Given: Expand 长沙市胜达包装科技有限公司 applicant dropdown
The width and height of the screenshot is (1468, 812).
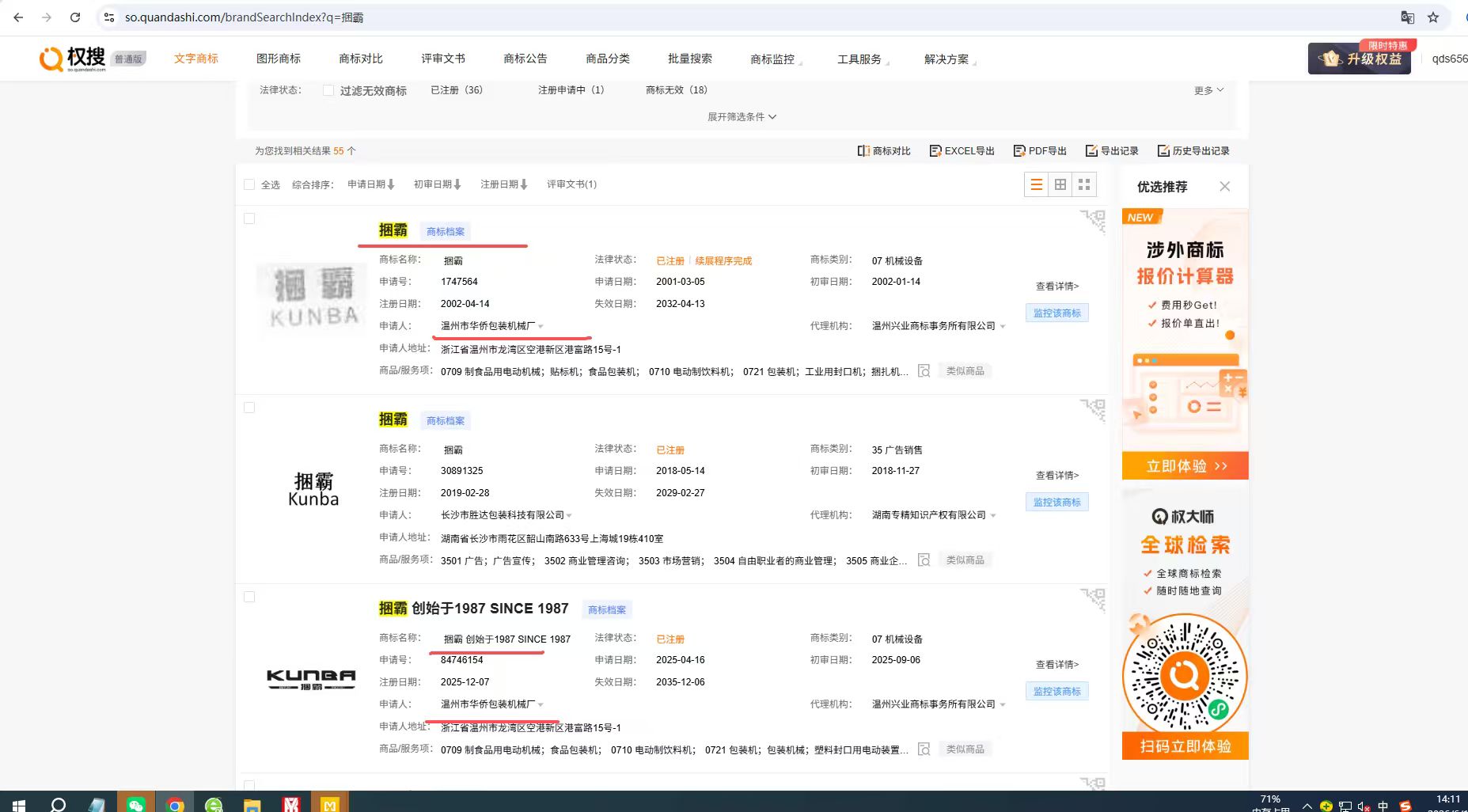Looking at the screenshot, I should pos(569,515).
